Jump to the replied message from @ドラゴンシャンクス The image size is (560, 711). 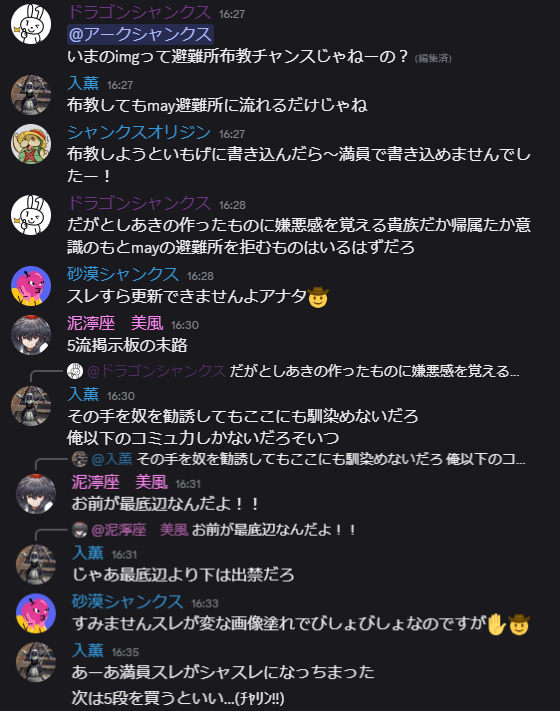tap(302, 371)
